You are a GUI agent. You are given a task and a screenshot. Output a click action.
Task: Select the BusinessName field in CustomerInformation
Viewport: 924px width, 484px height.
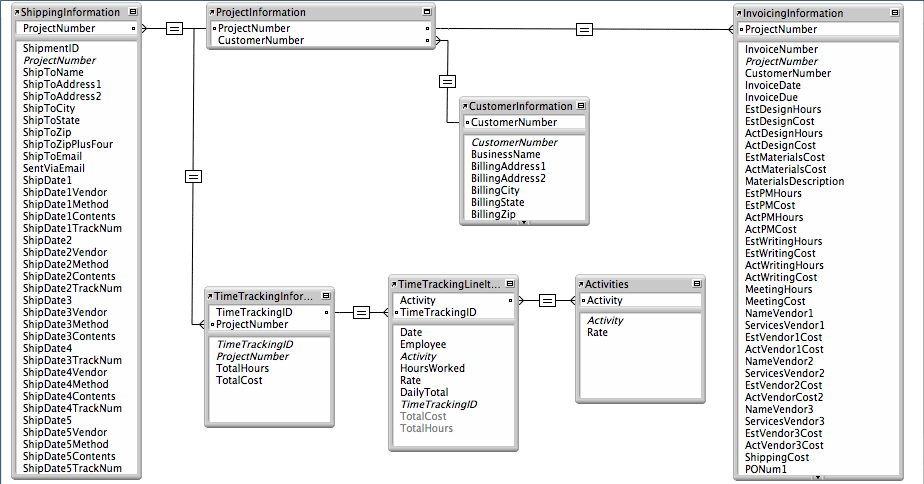tap(506, 155)
